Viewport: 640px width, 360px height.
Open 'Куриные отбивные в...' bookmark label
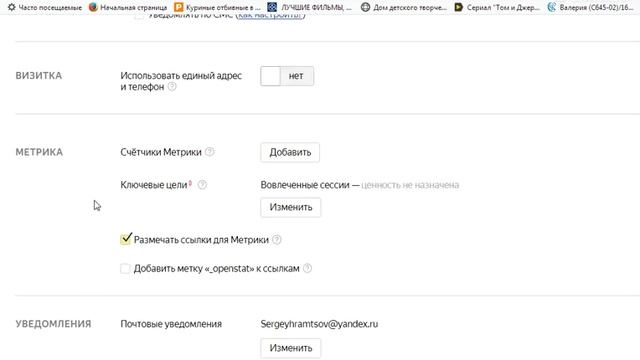coord(223,7)
